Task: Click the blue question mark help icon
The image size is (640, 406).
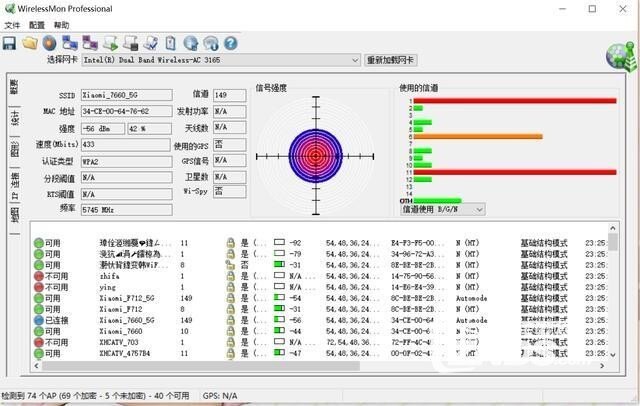Action: (230, 43)
